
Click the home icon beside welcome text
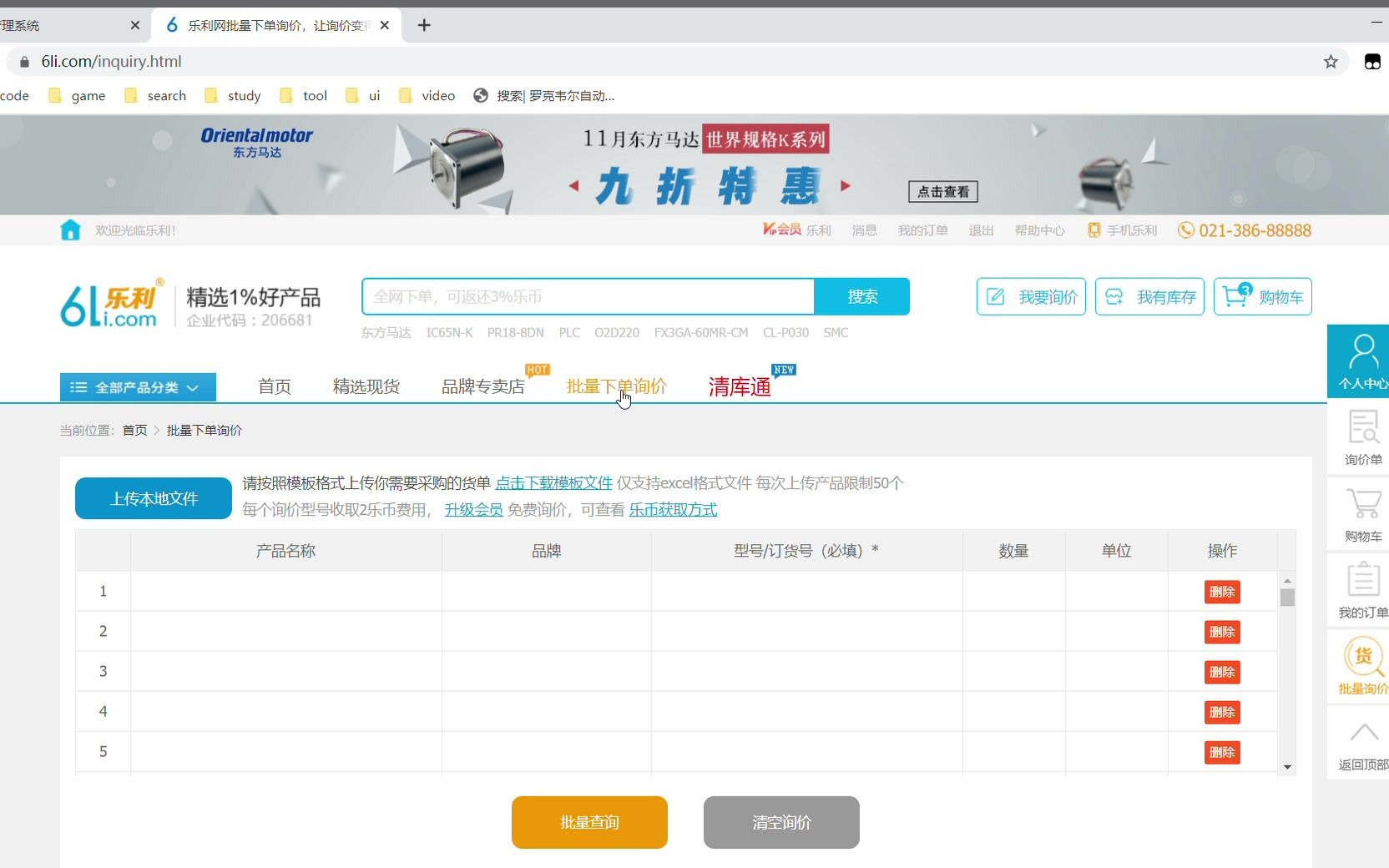point(70,230)
